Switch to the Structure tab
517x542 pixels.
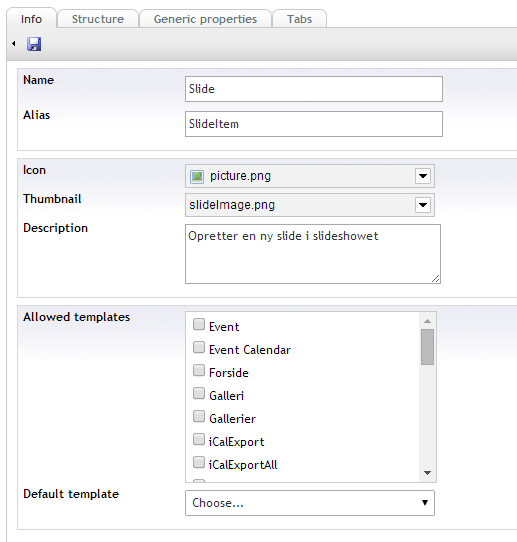click(x=98, y=19)
